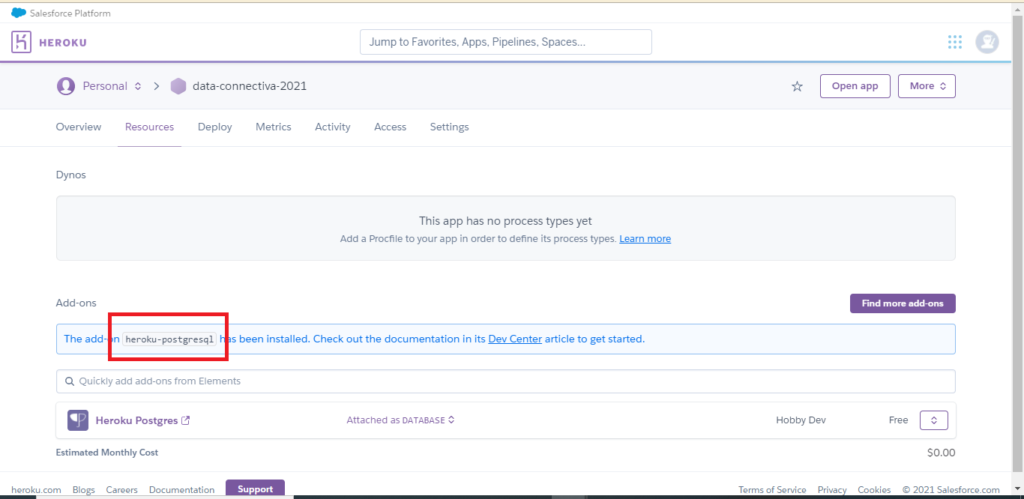Go to the Metrics tab
This screenshot has height=499, width=1024.
273,127
